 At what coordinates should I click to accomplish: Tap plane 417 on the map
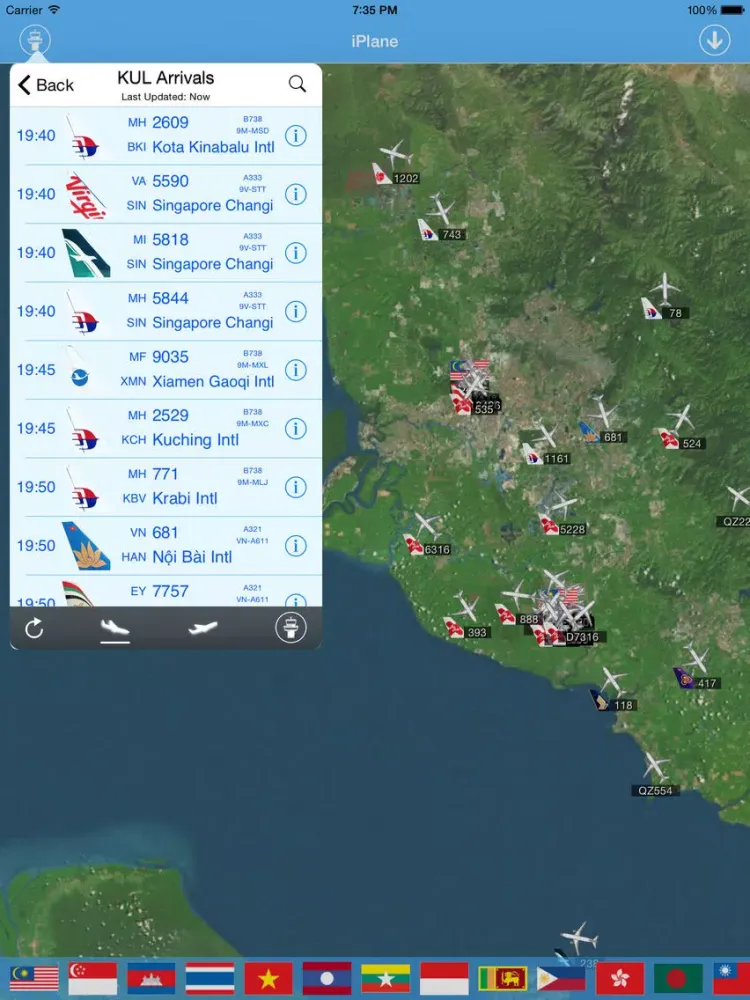[x=696, y=668]
